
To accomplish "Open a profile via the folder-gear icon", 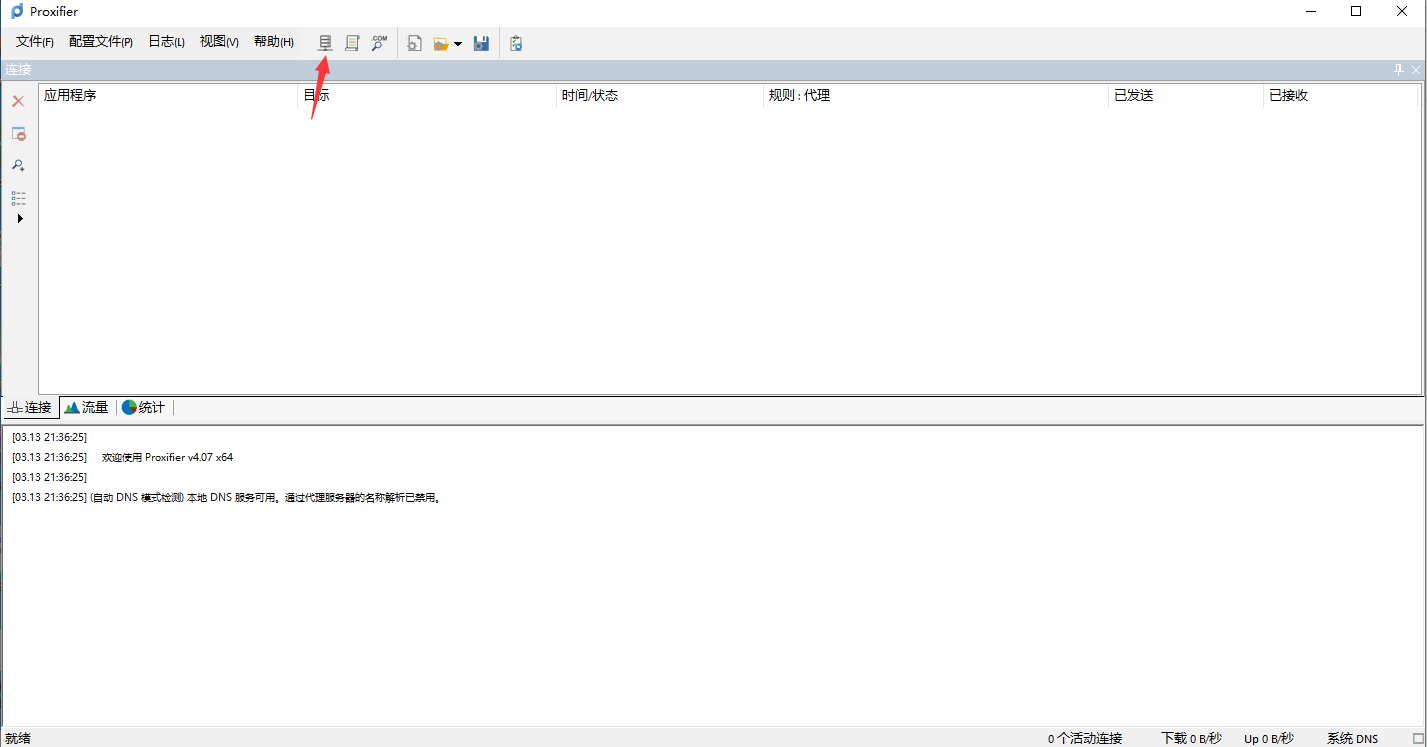I will click(441, 42).
